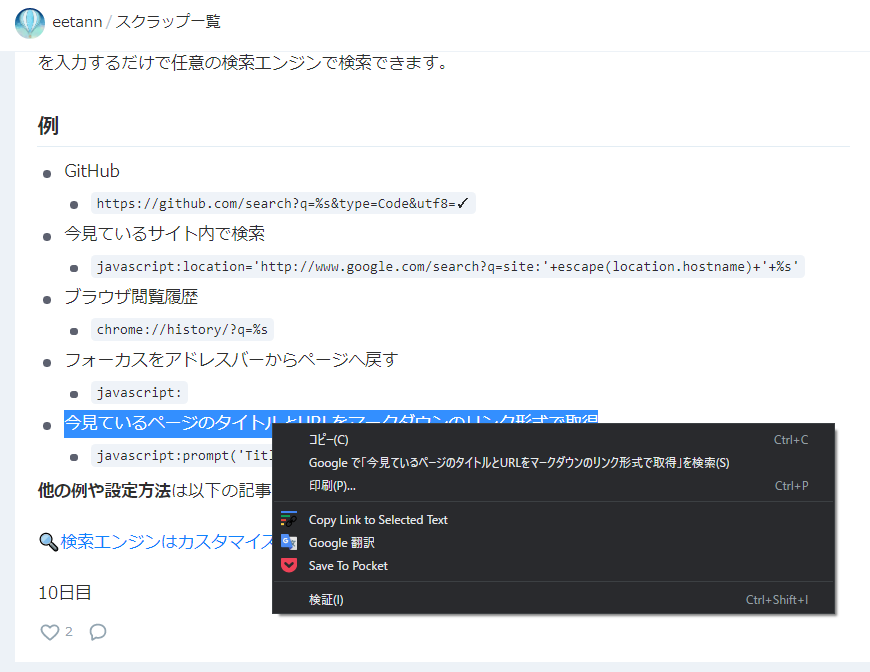
Task: Click the 例 section heading
Action: coord(48,125)
